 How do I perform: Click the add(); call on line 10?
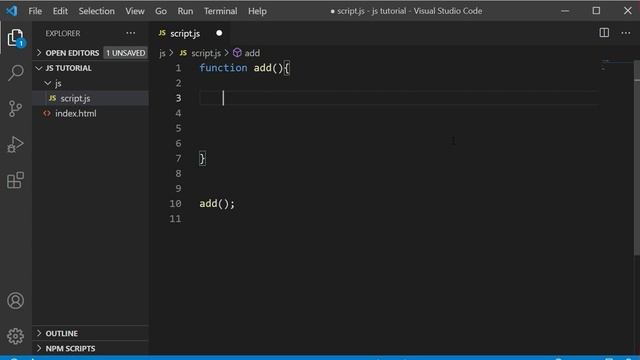[217, 204]
